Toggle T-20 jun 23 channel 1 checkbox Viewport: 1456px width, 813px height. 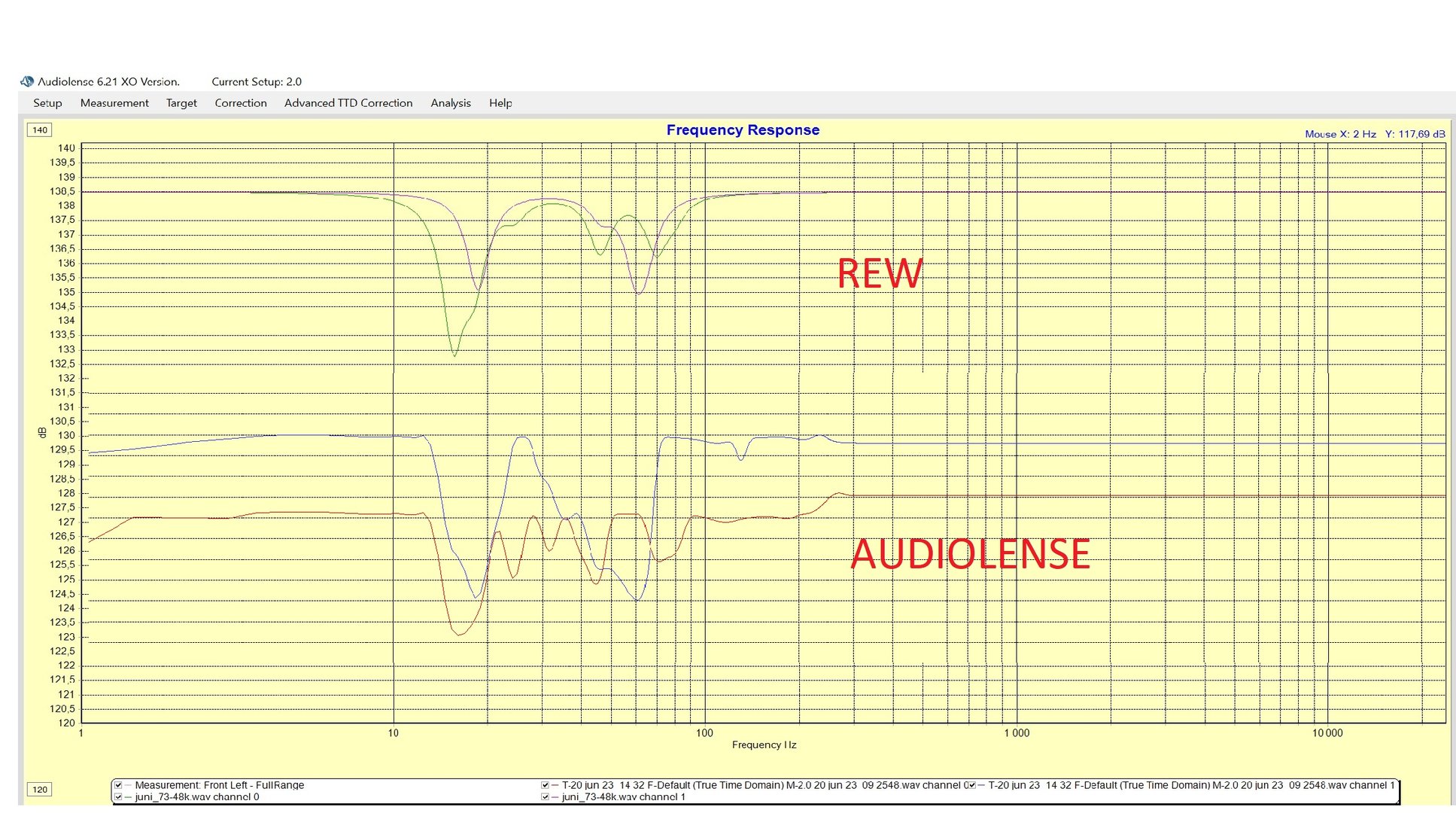[971, 785]
